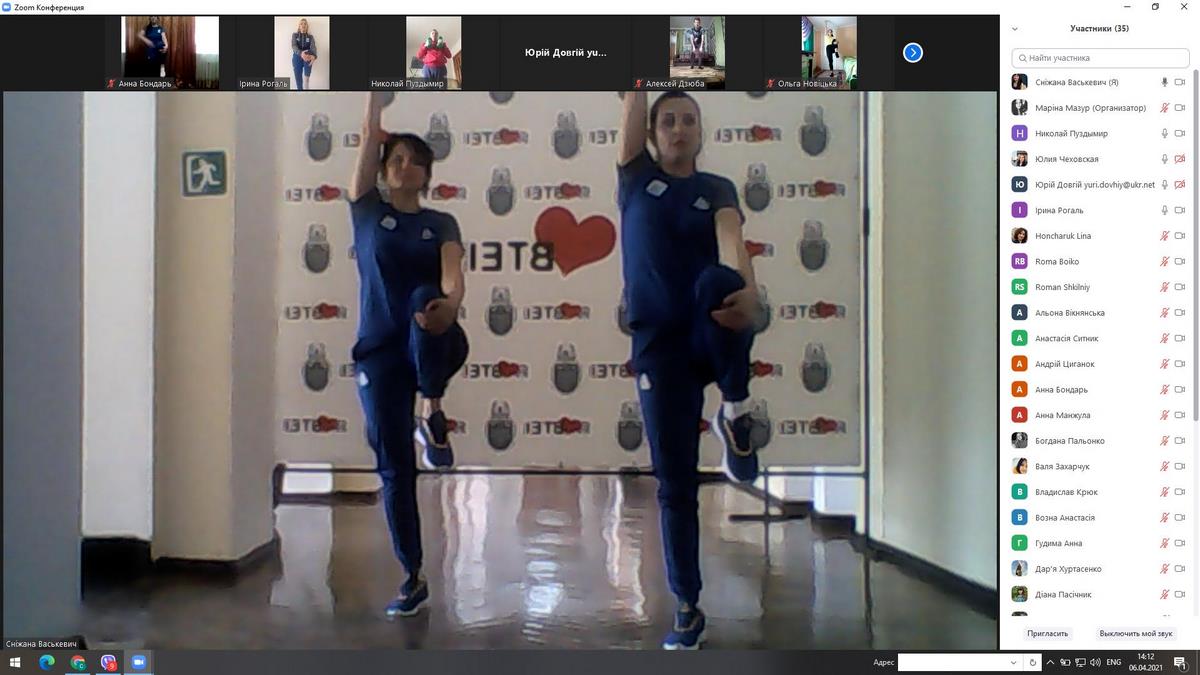Unmute microphone for Маріна Мазур
1200x675 pixels.
(1164, 108)
